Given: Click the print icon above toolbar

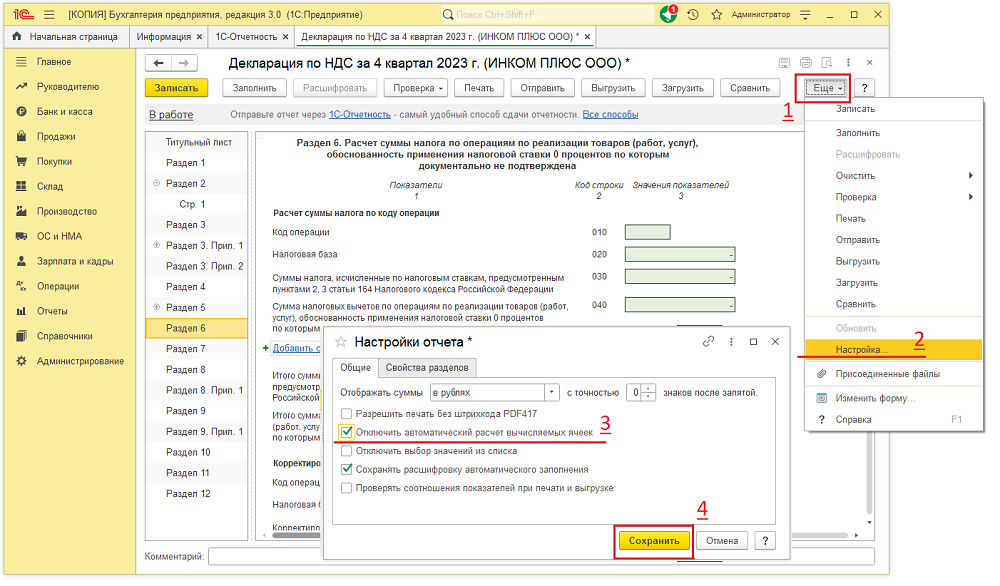Looking at the screenshot, I should click(806, 63).
